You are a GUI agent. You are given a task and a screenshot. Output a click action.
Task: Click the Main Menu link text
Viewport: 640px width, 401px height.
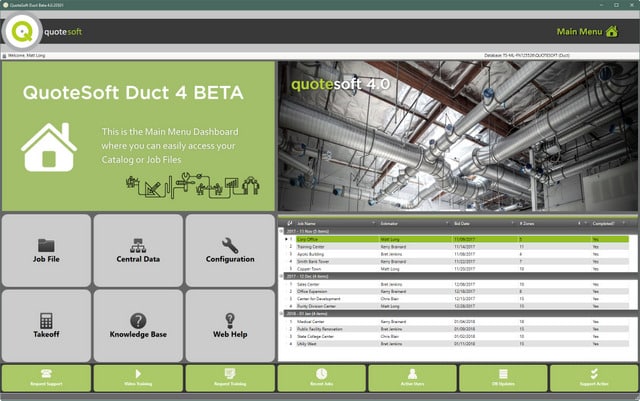580,31
